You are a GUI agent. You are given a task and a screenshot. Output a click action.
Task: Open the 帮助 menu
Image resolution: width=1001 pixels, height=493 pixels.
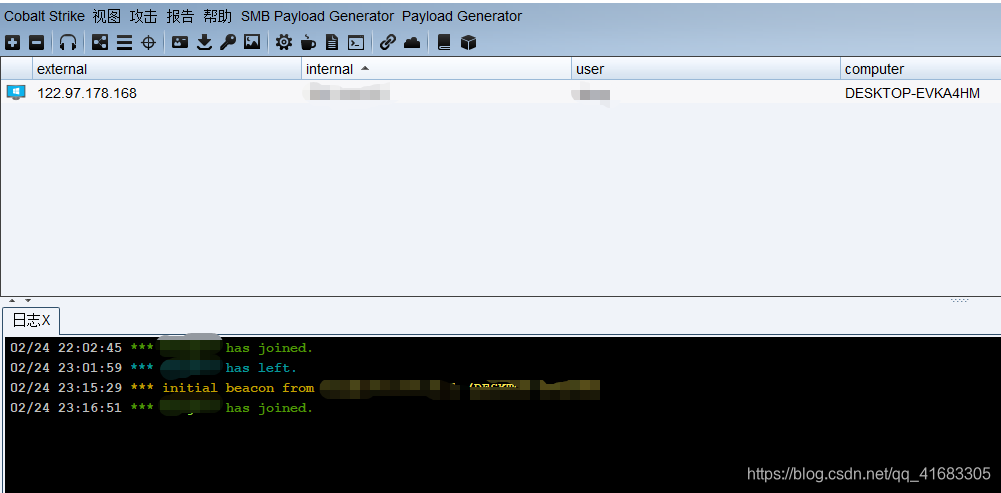pos(218,16)
